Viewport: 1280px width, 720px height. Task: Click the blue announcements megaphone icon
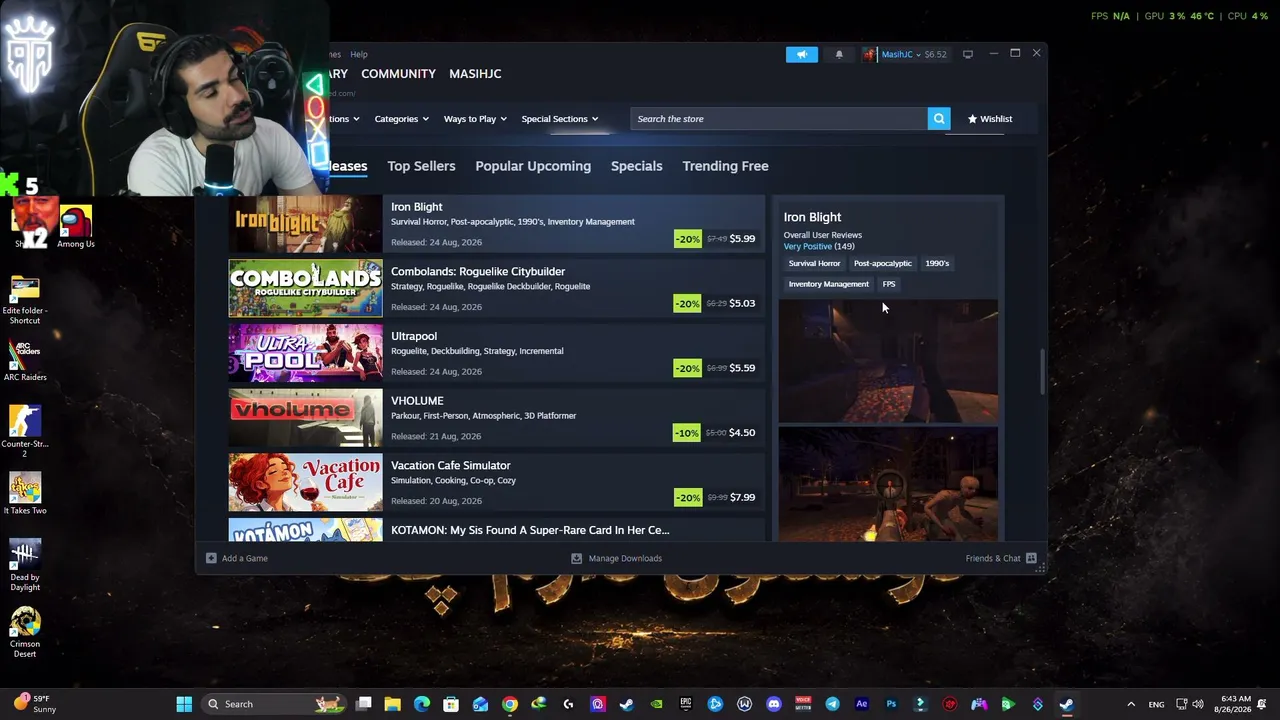pyautogui.click(x=801, y=54)
